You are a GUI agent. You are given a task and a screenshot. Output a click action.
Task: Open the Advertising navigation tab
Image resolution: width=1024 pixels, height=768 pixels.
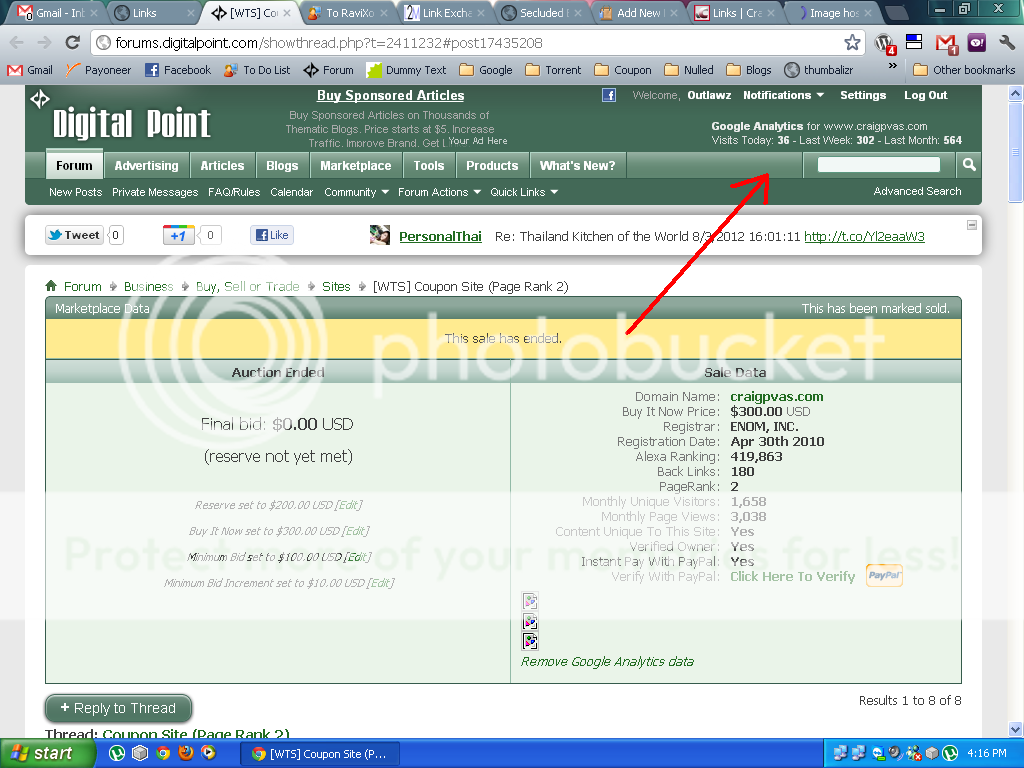tap(146, 166)
